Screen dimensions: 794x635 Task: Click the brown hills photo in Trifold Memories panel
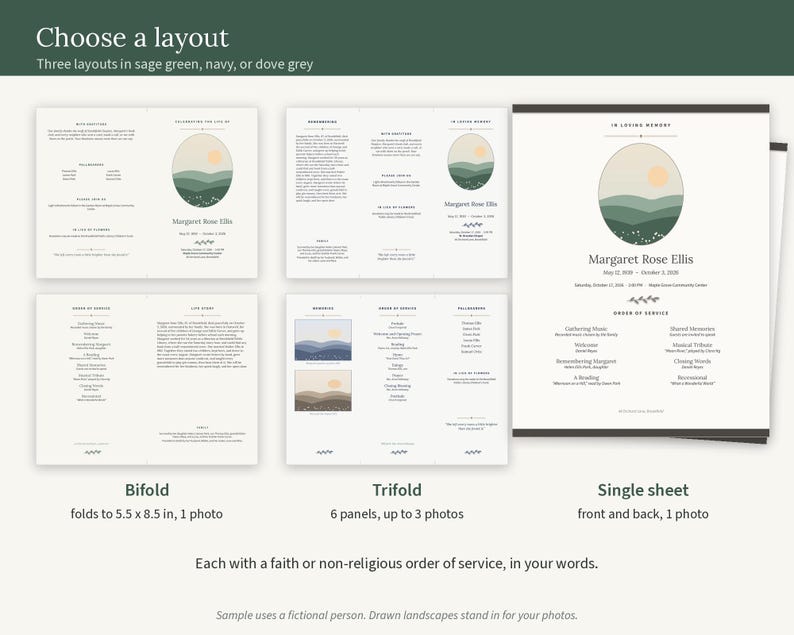point(323,390)
